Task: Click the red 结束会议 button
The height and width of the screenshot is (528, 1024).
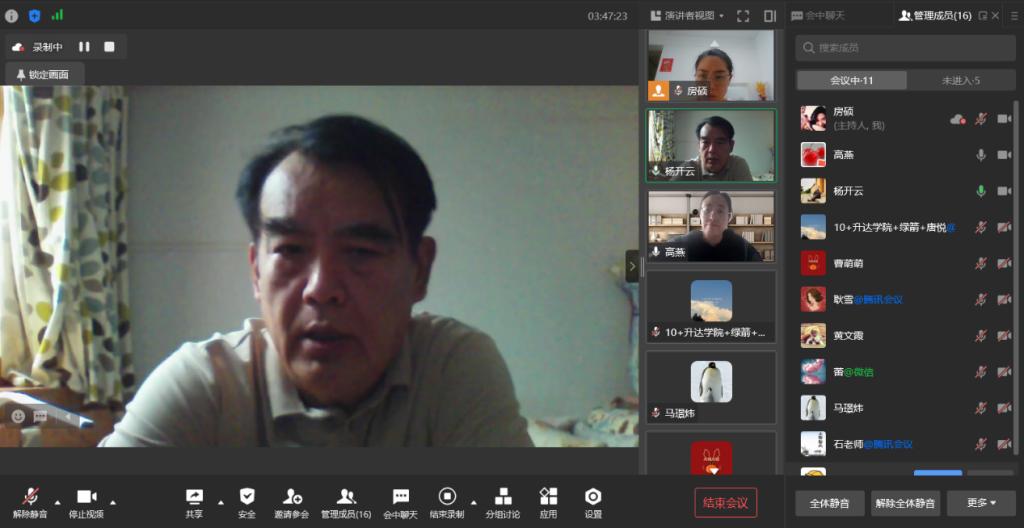Action: click(725, 503)
